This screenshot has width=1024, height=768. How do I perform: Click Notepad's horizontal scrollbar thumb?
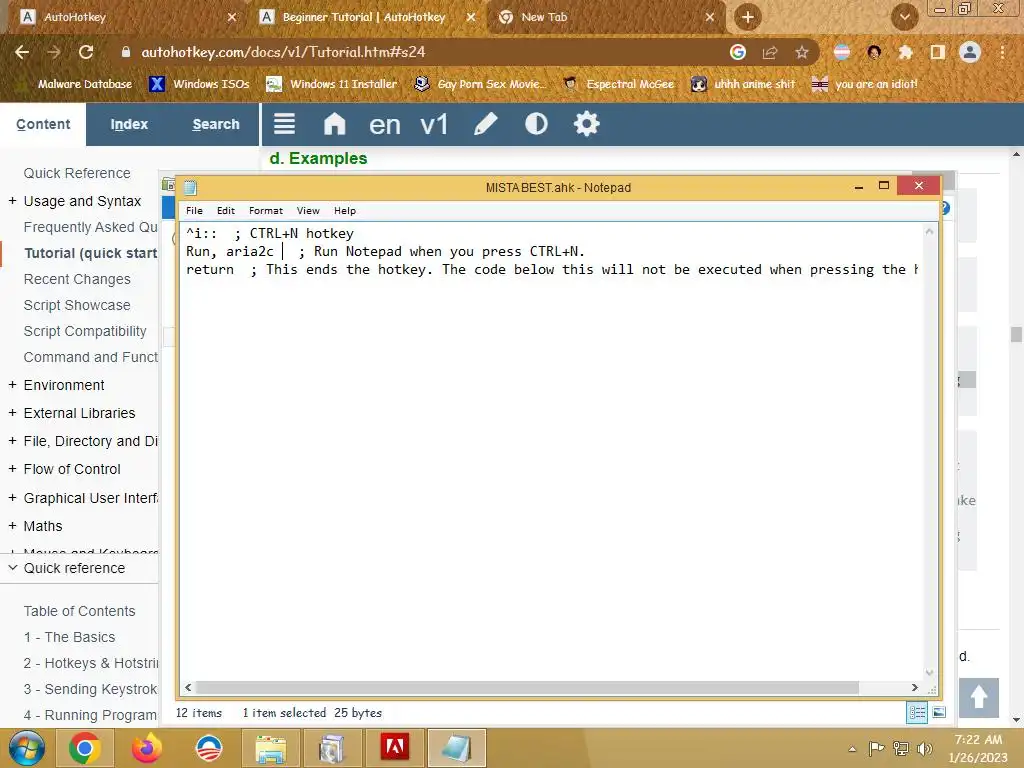click(527, 687)
